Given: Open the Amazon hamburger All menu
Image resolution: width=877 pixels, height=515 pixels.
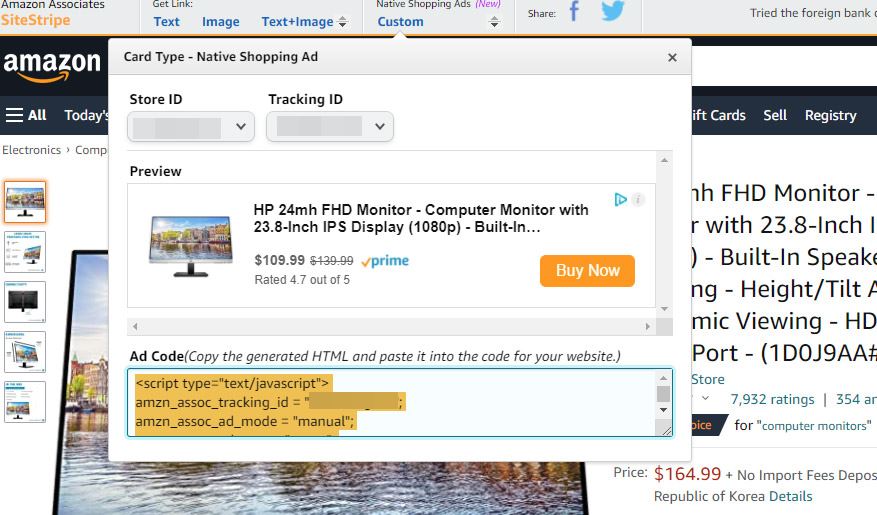Looking at the screenshot, I should (x=26, y=115).
